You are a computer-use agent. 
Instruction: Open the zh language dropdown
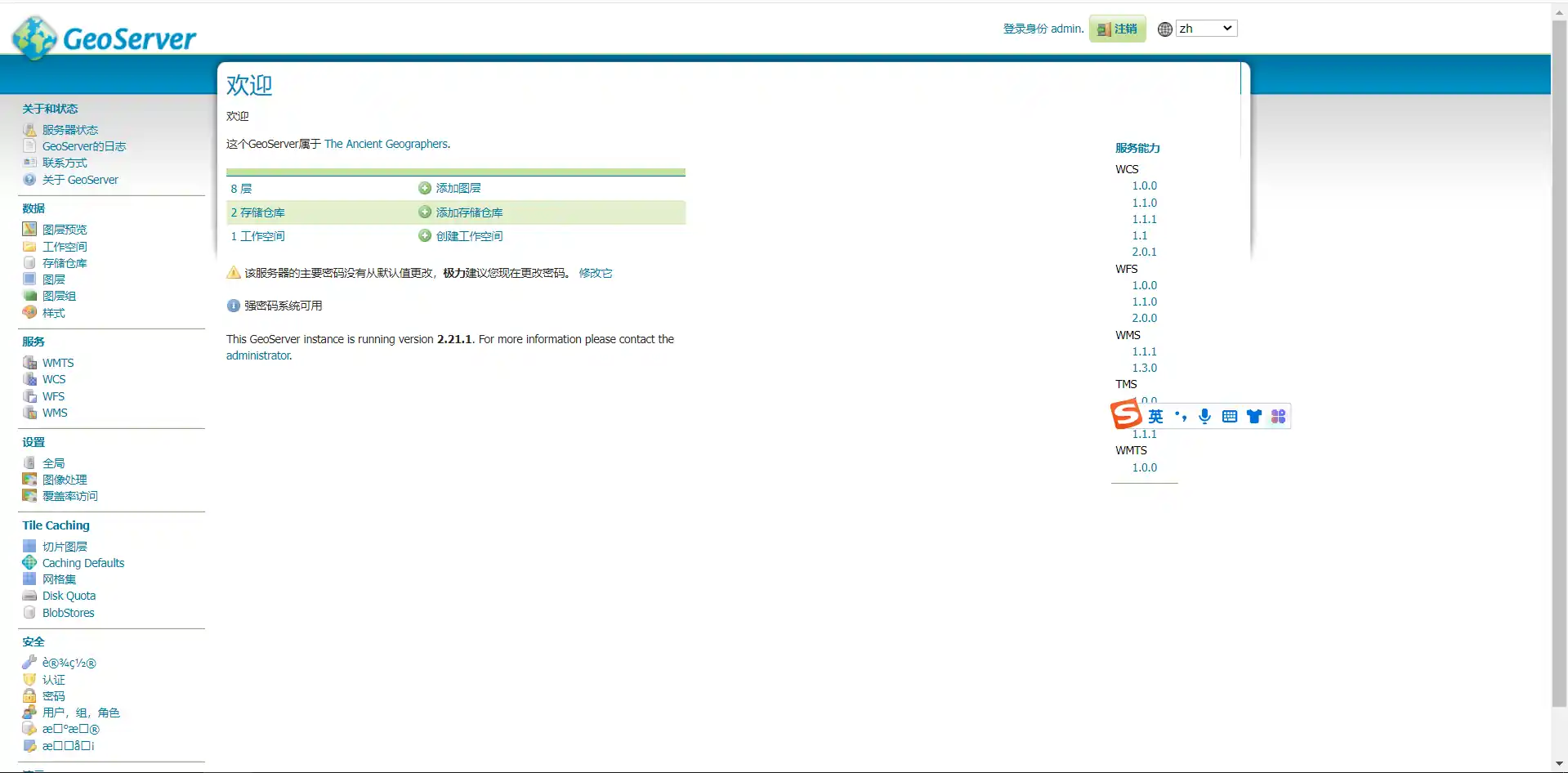point(1206,29)
